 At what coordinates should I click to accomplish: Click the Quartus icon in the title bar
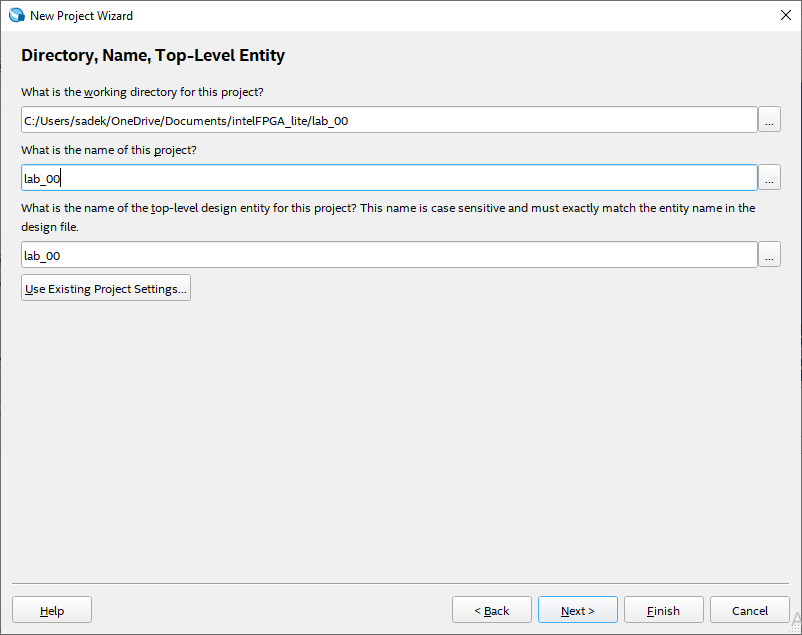16,15
